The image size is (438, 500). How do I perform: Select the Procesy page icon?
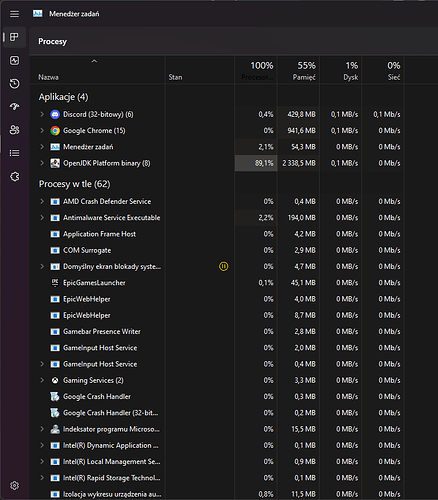click(x=14, y=37)
